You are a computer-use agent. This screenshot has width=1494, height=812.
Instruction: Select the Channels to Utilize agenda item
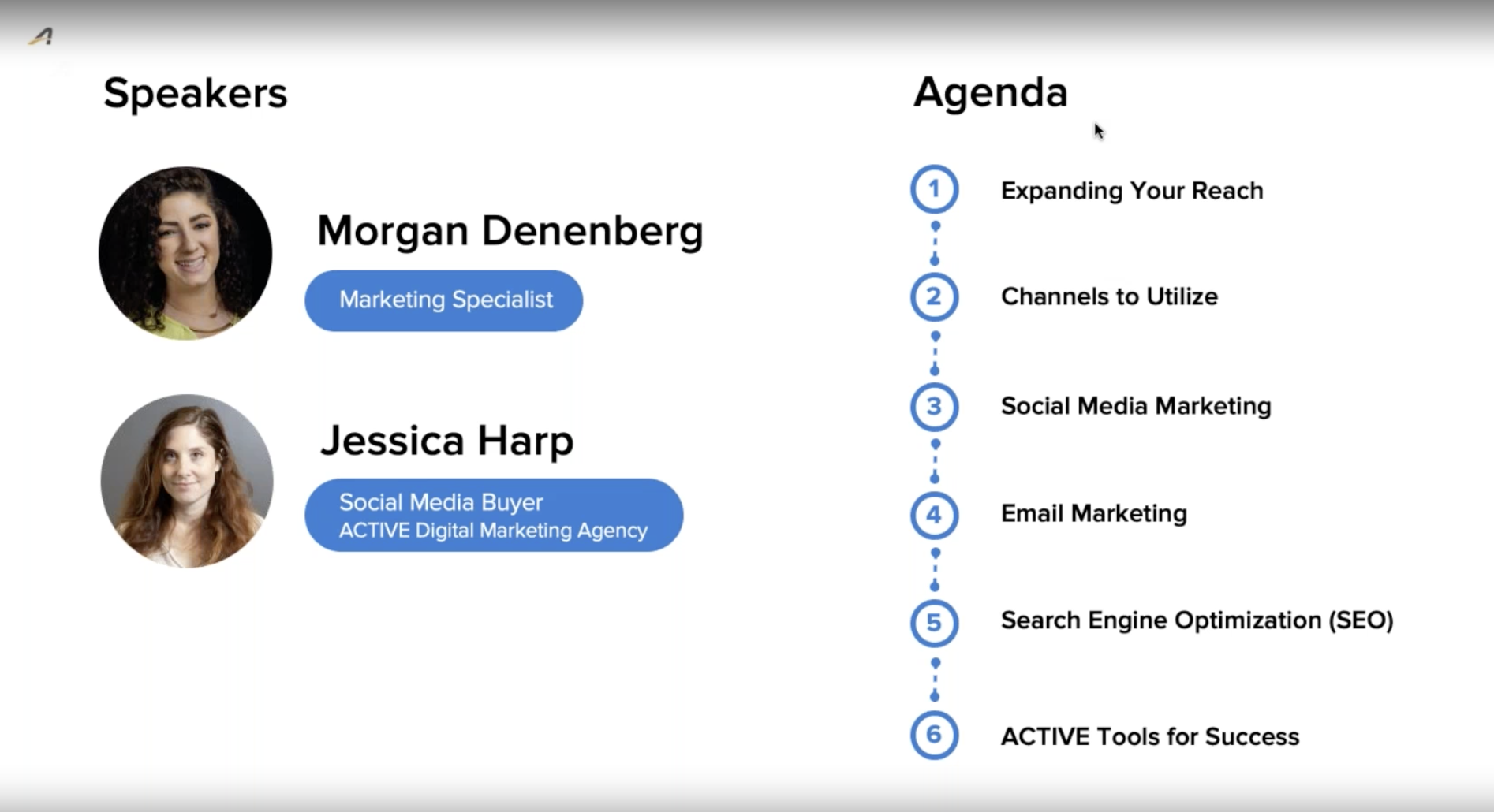pyautogui.click(x=1109, y=296)
